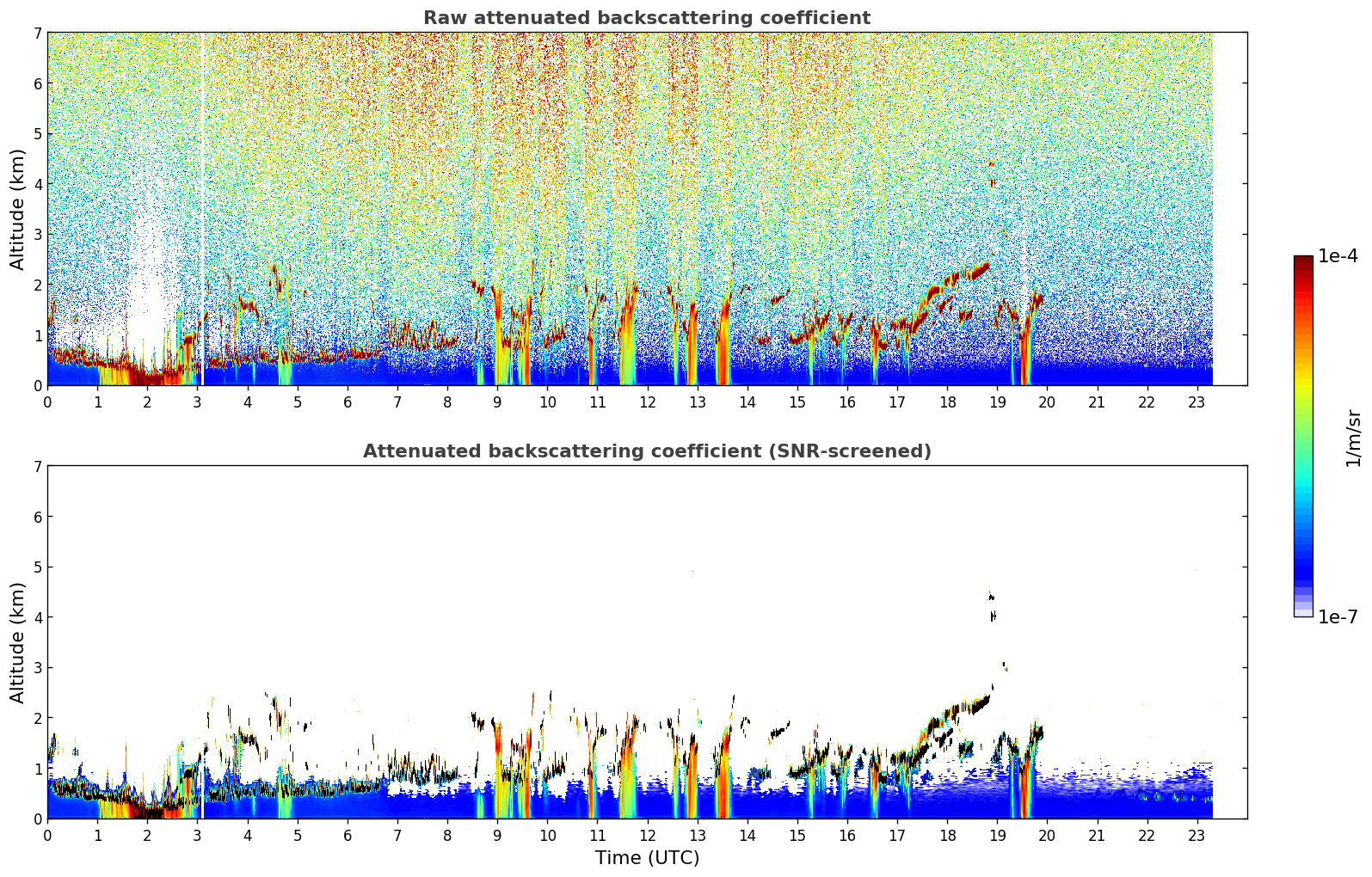Image resolution: width=1372 pixels, height=877 pixels.
Task: Click the top plot's "Altitude (km)" label
Action: 18,209
